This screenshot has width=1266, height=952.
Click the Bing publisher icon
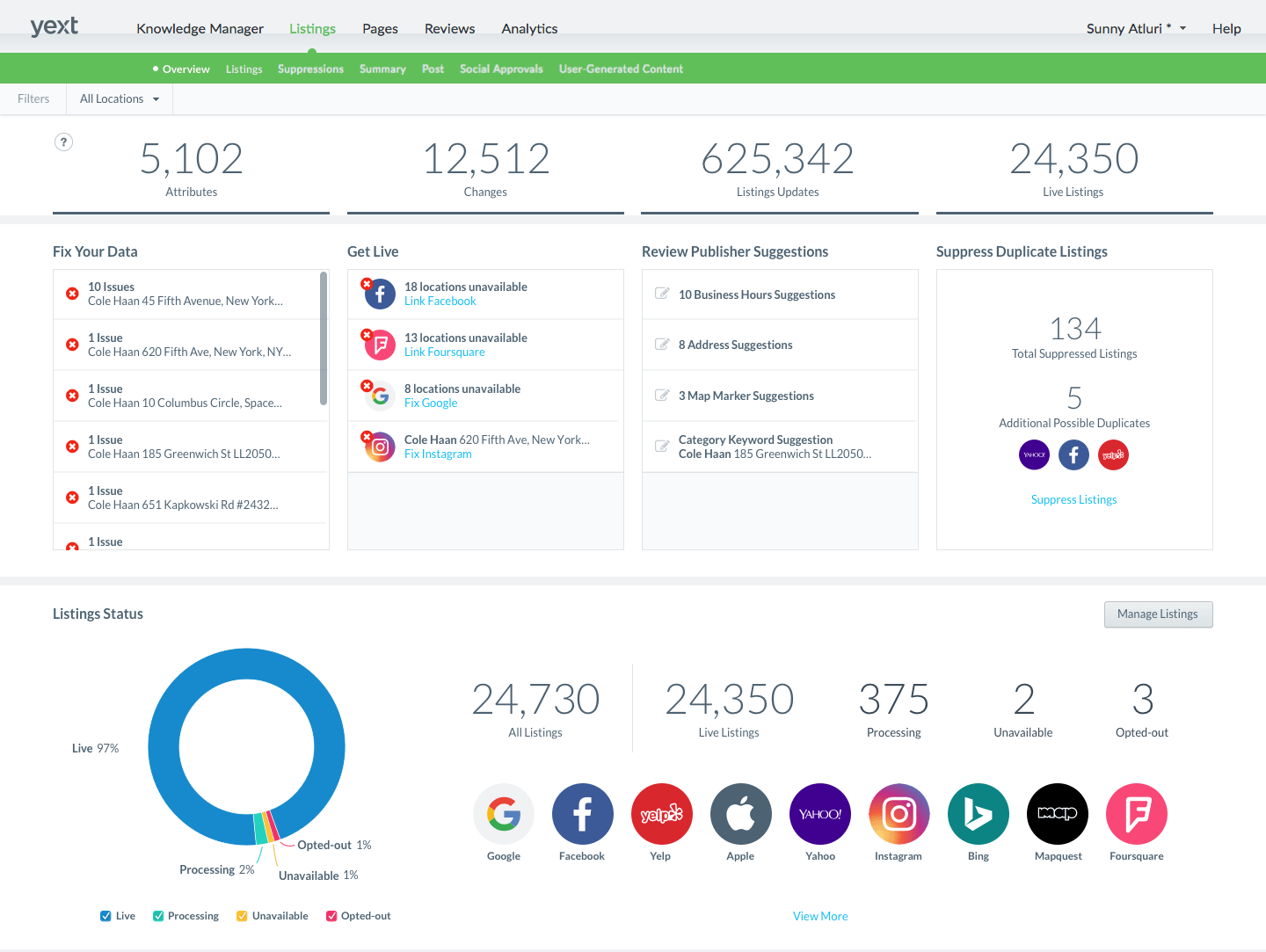[x=978, y=814]
